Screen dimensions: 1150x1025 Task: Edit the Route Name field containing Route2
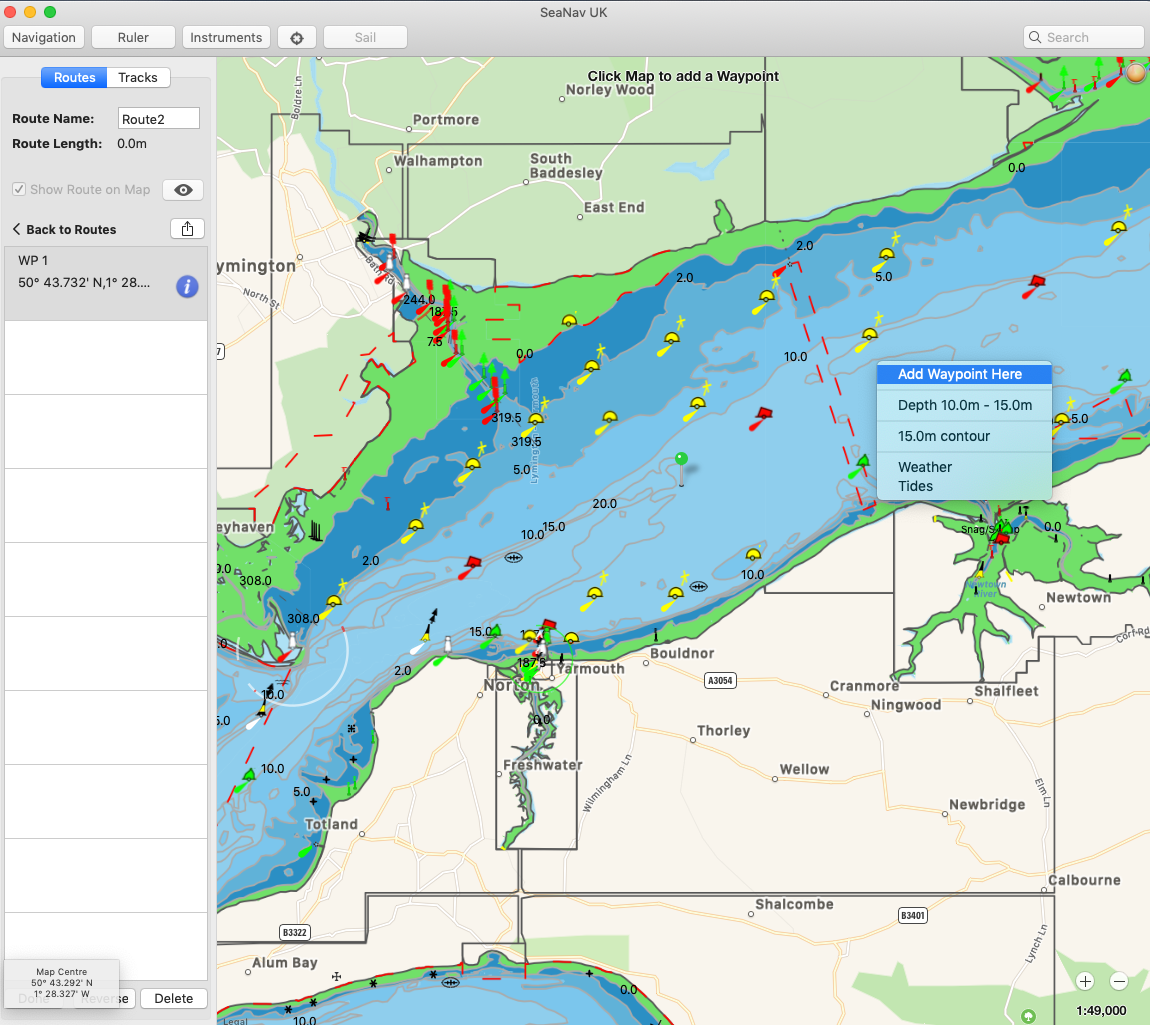click(158, 119)
